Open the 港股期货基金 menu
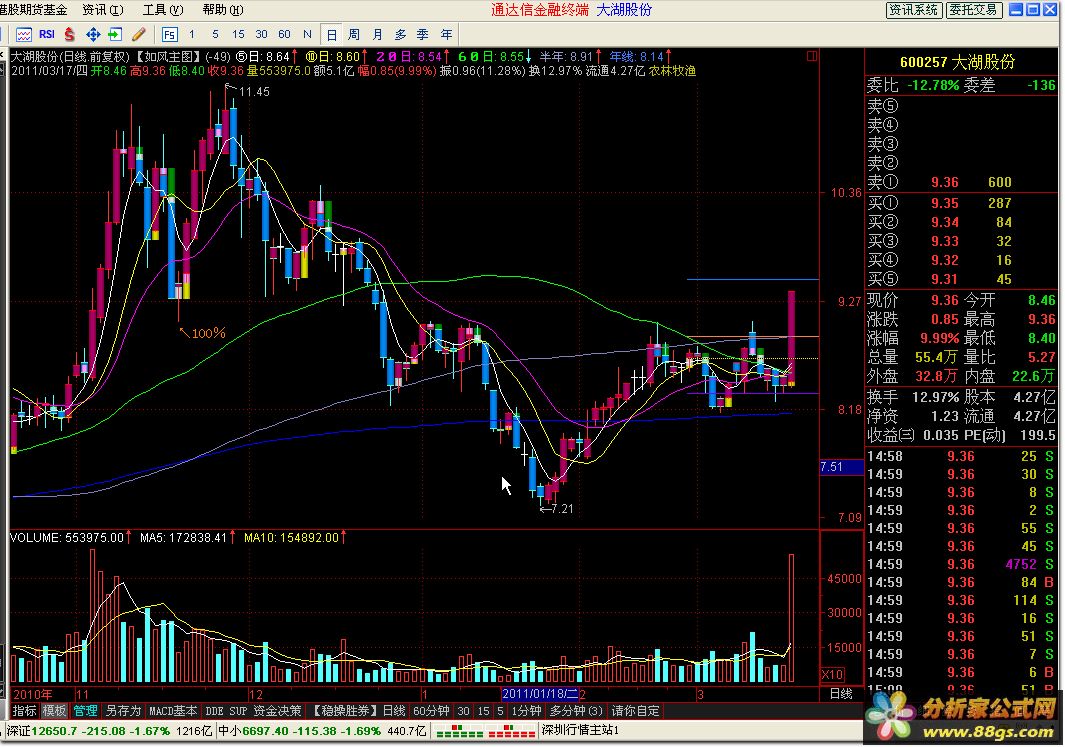Viewport: 1065px width, 747px height. 33,10
